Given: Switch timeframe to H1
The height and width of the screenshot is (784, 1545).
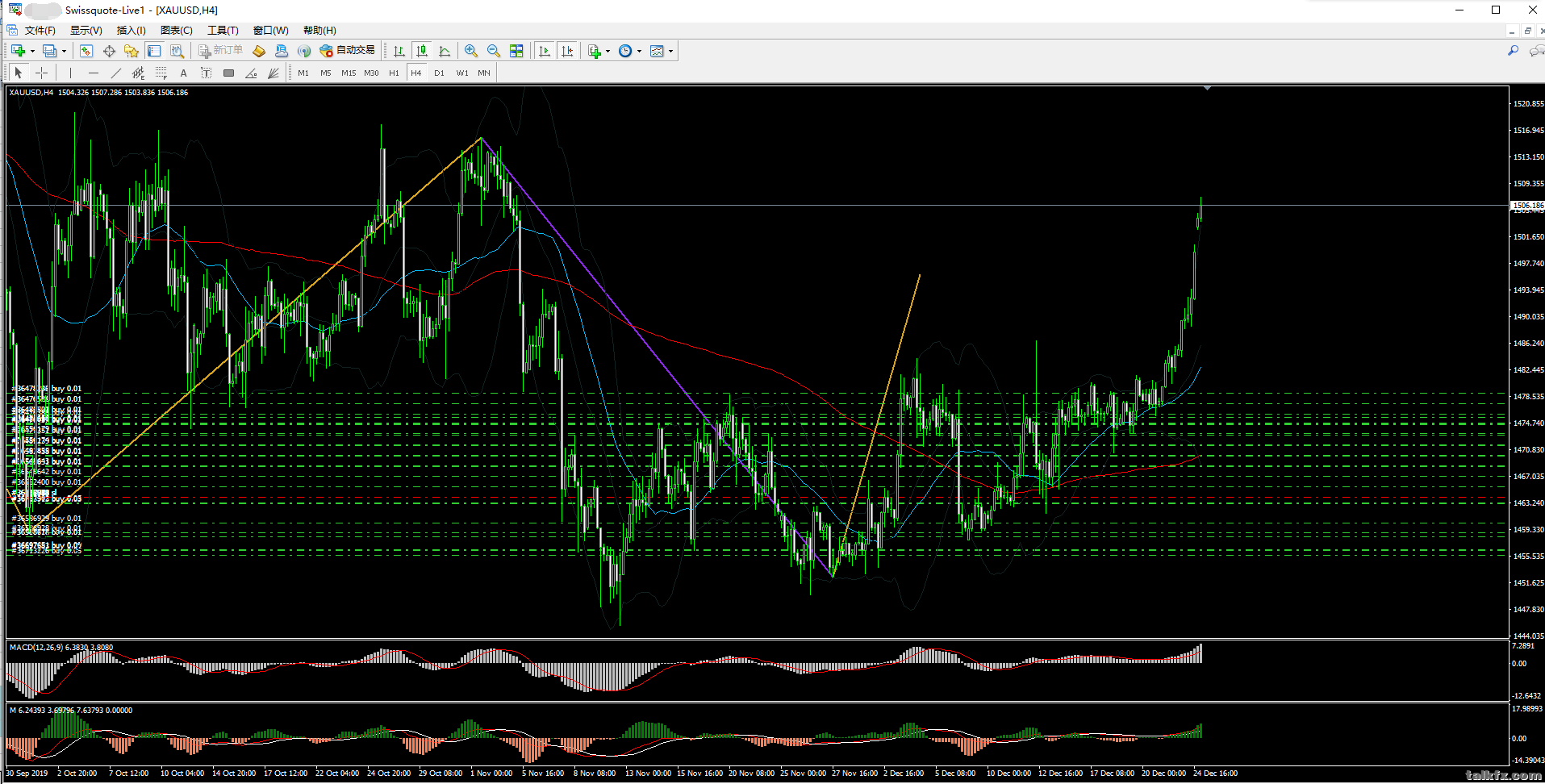Looking at the screenshot, I should (394, 73).
